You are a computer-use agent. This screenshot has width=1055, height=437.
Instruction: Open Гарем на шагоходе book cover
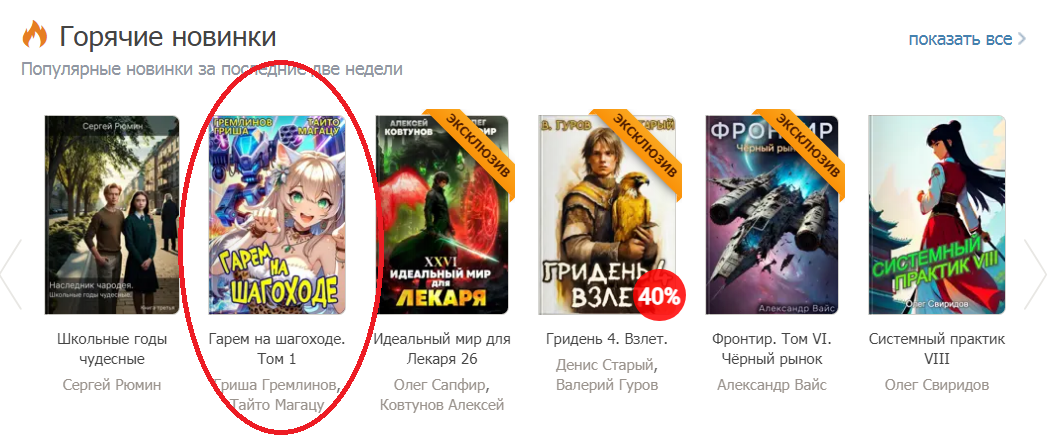[x=277, y=215]
